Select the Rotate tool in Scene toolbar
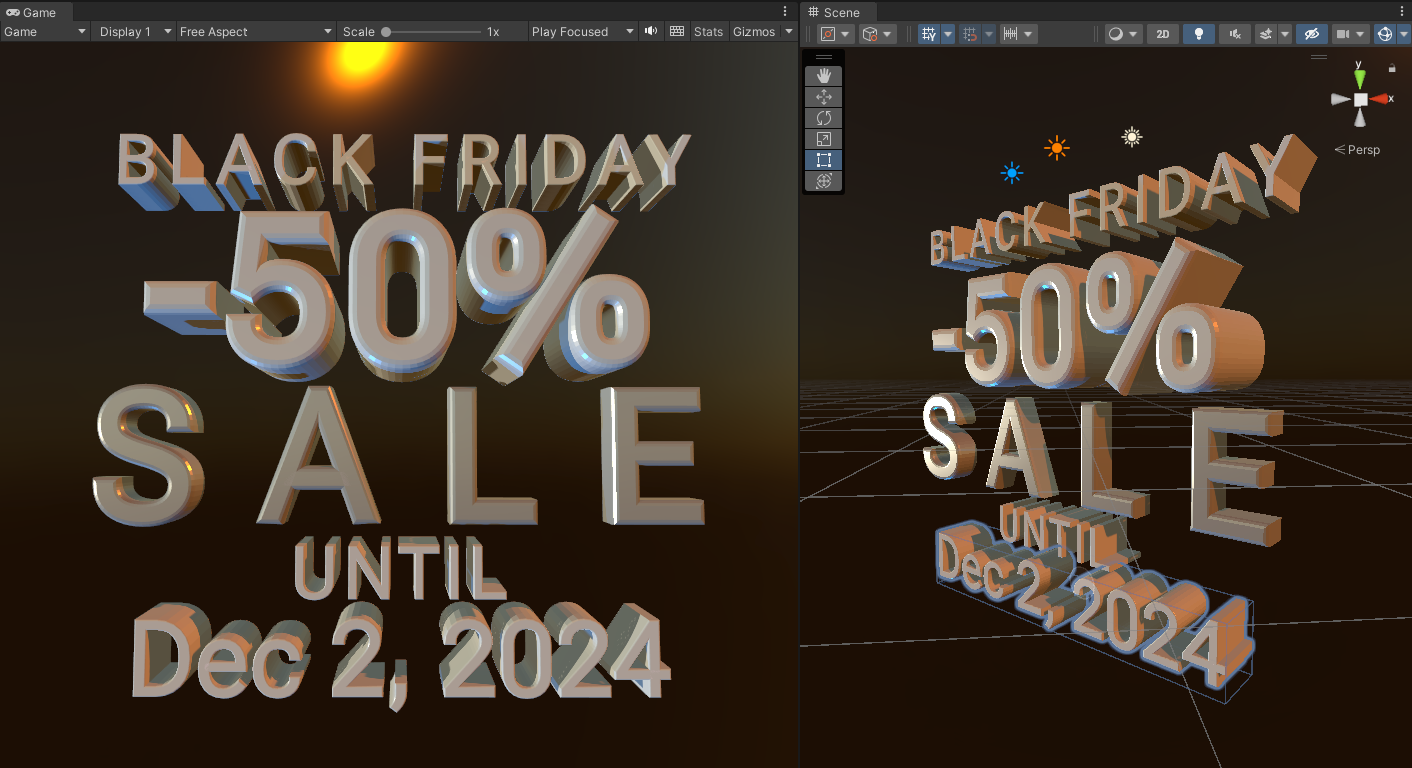 click(x=824, y=118)
